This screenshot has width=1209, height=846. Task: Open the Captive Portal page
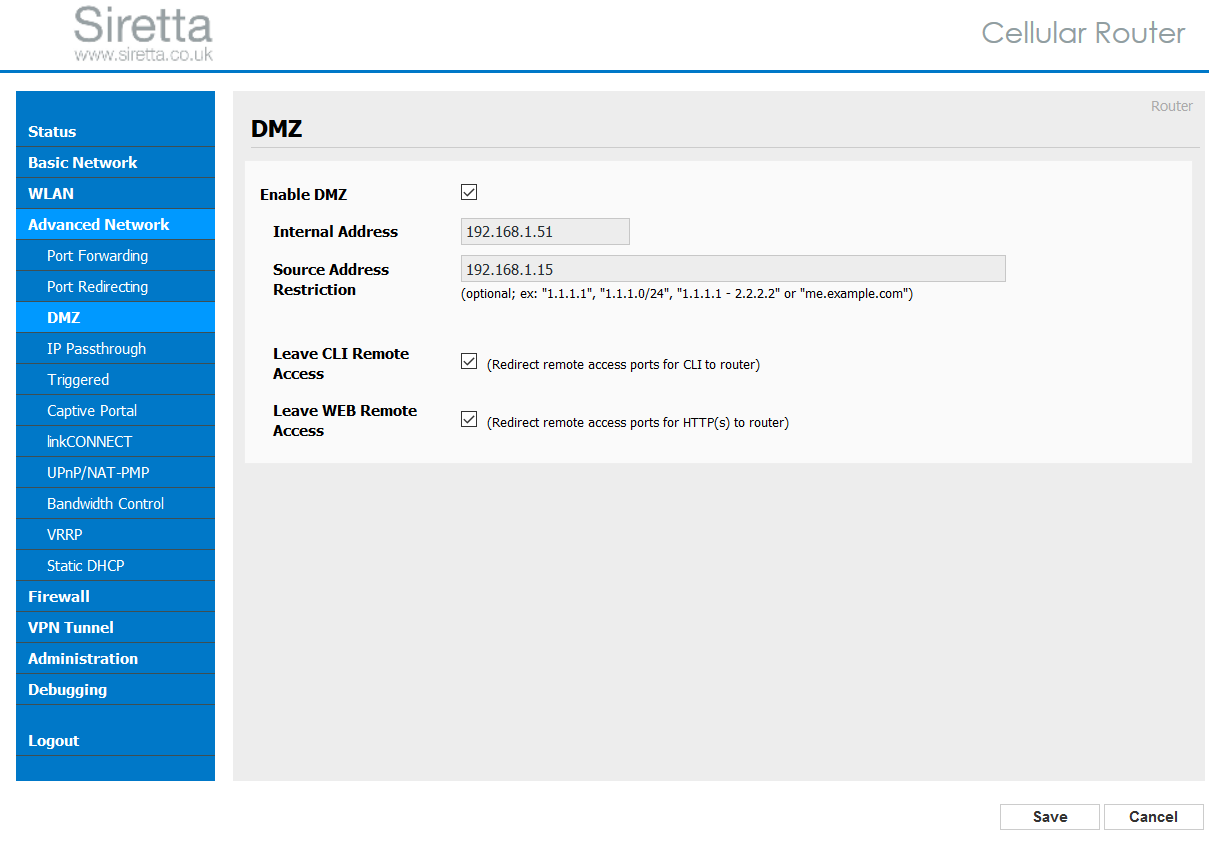coord(115,410)
